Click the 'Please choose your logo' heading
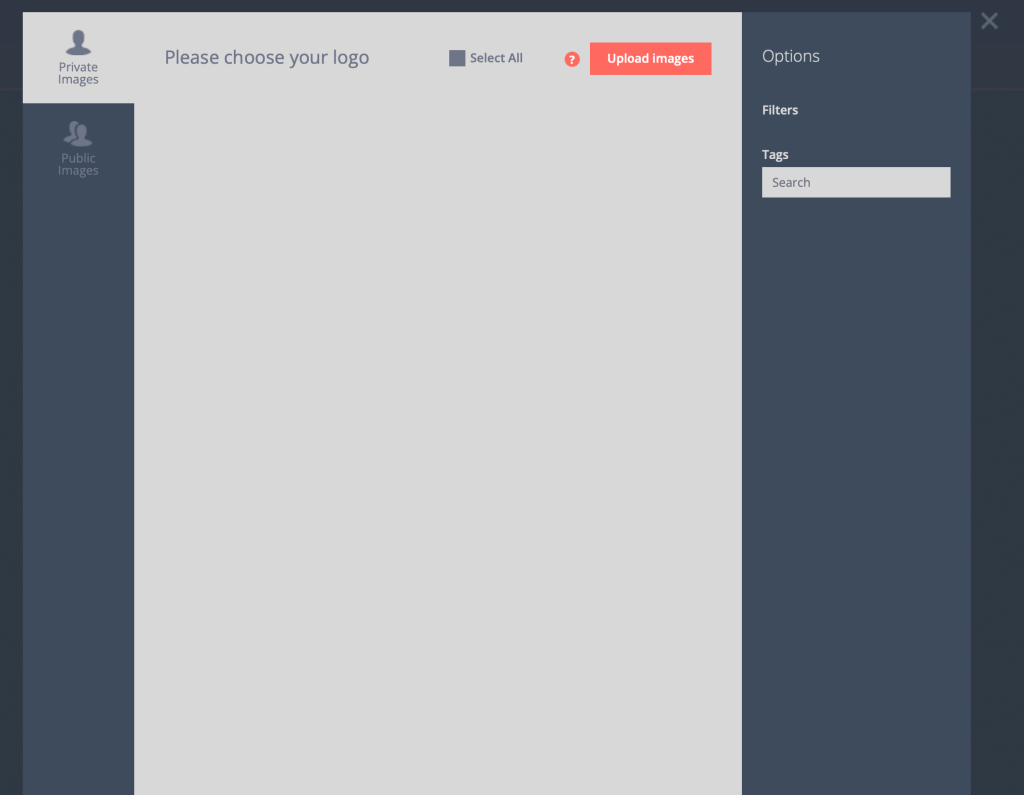1024x795 pixels. coord(266,57)
